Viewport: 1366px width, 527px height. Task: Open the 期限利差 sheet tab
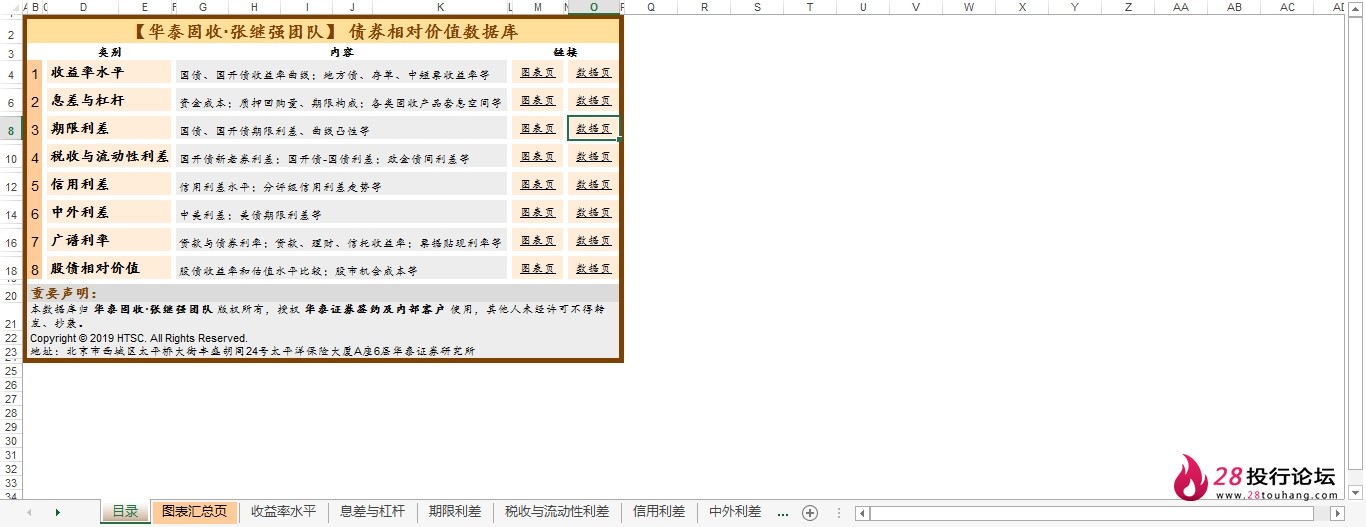point(455,512)
